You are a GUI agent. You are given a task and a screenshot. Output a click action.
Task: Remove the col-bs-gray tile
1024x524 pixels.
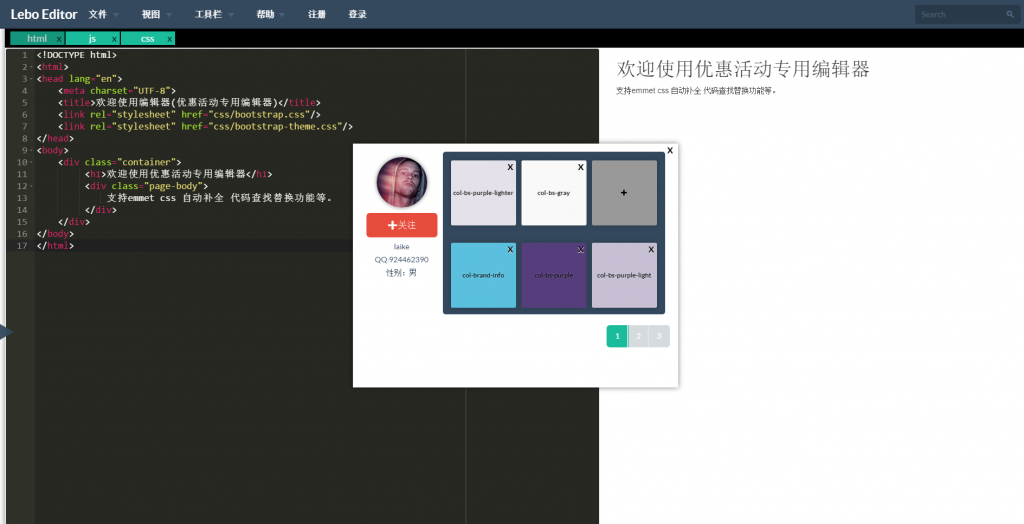pos(580,167)
